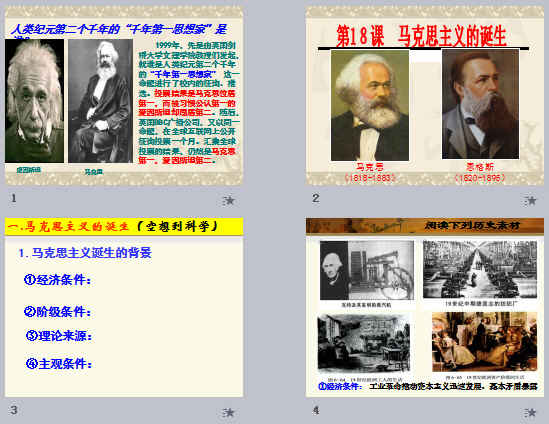Screen dimensions: 549x424
Task: Click the color Marx portrait on slide 2
Action: (x=370, y=105)
